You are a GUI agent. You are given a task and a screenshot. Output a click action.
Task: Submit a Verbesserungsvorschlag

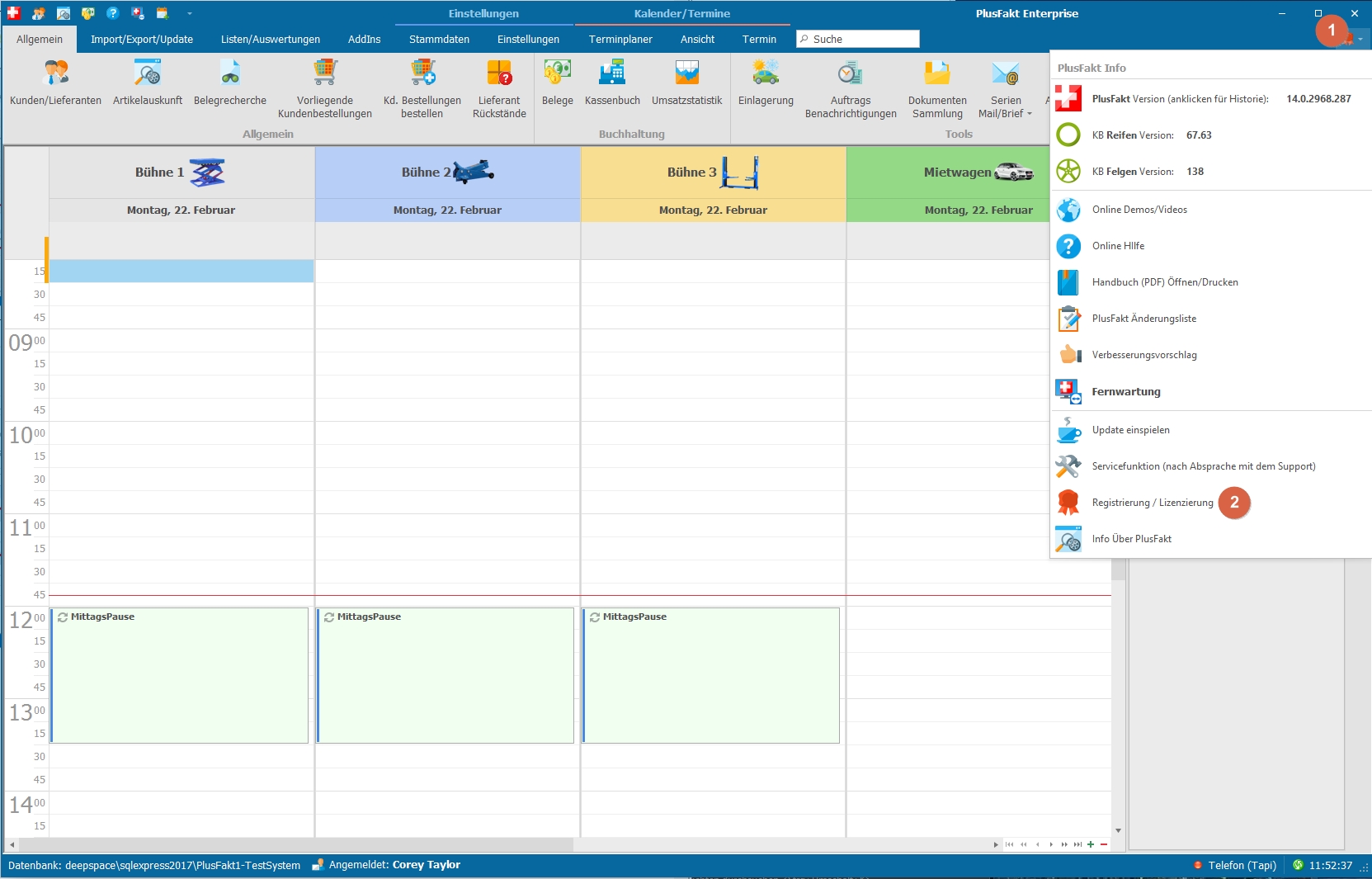(1210, 355)
